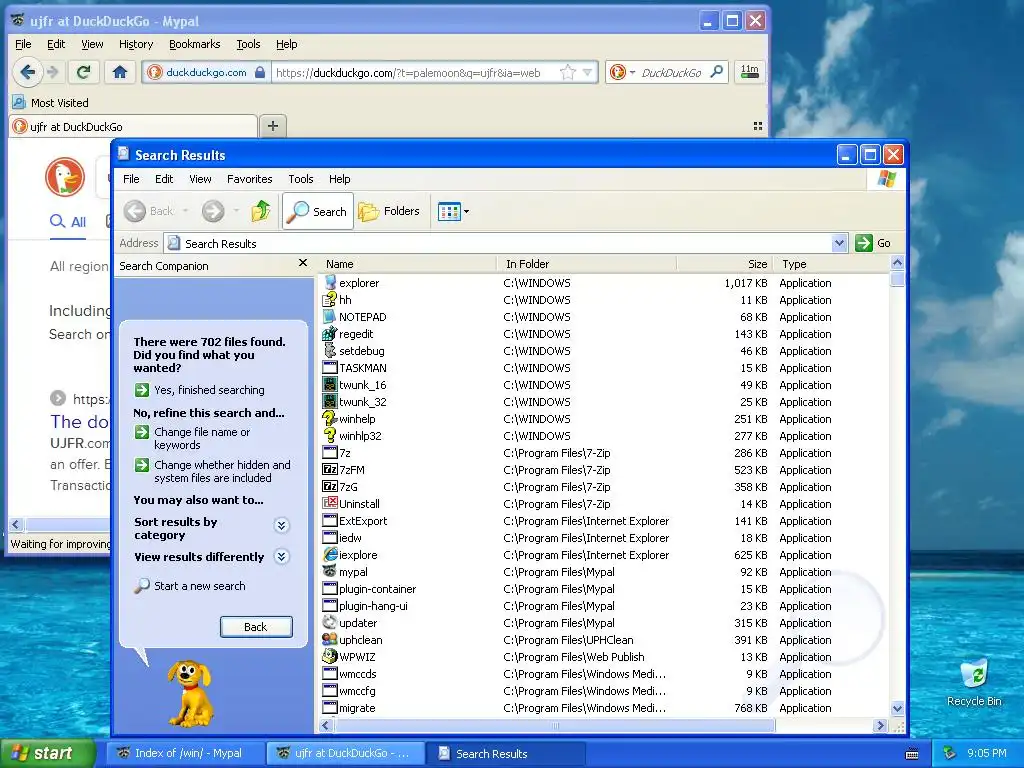This screenshot has width=1024, height=768.
Task: Click the vertical scrollbar down arrow
Action: (897, 708)
